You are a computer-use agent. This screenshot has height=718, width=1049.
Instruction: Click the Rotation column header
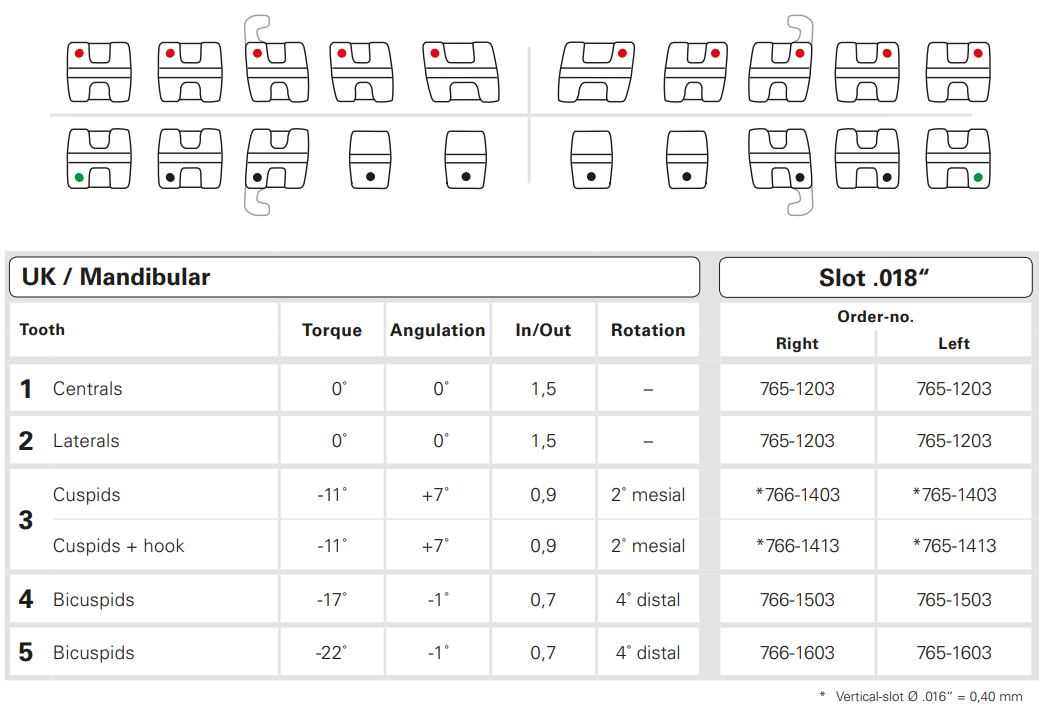point(648,330)
